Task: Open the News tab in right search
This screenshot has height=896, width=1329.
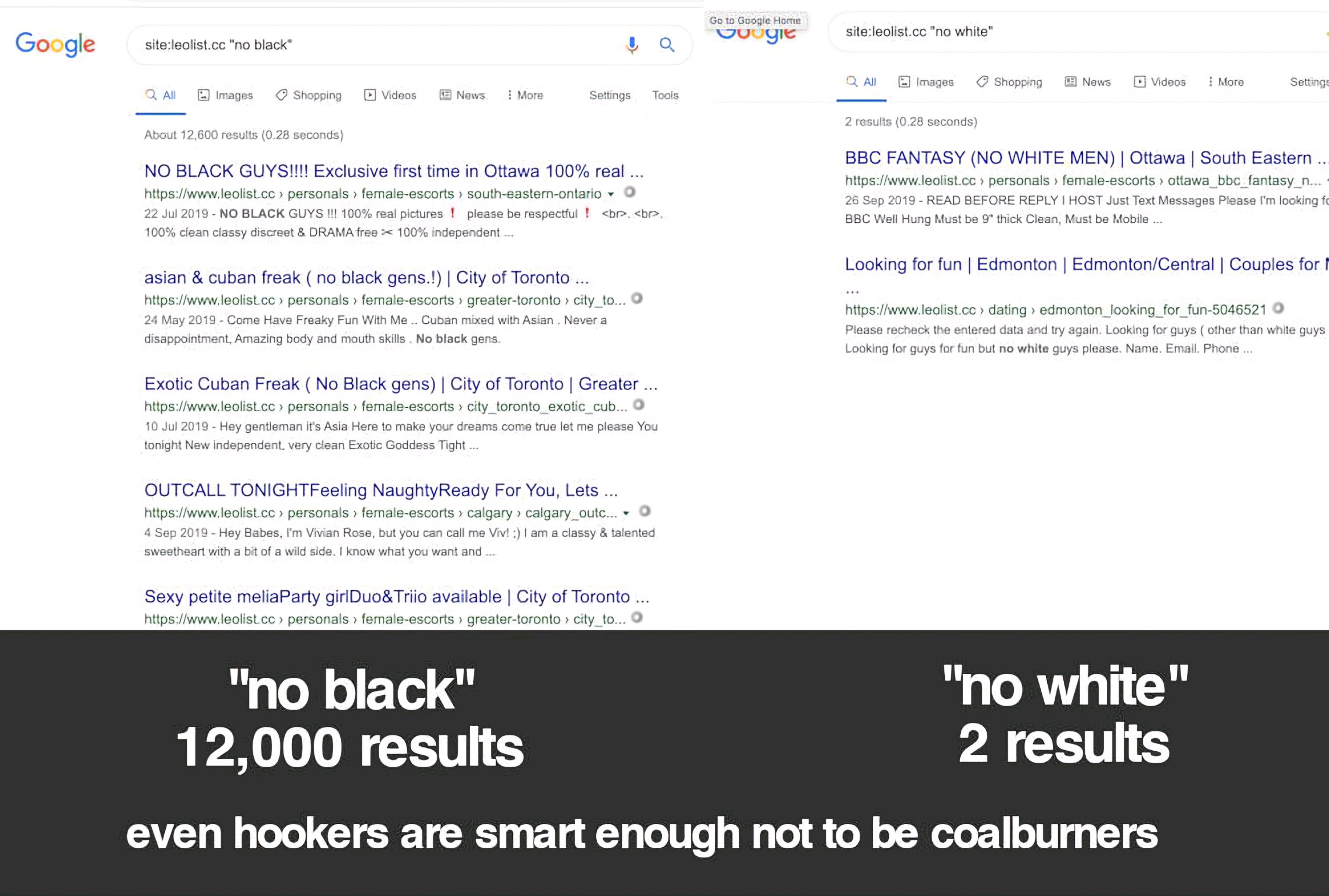Action: pos(1088,82)
